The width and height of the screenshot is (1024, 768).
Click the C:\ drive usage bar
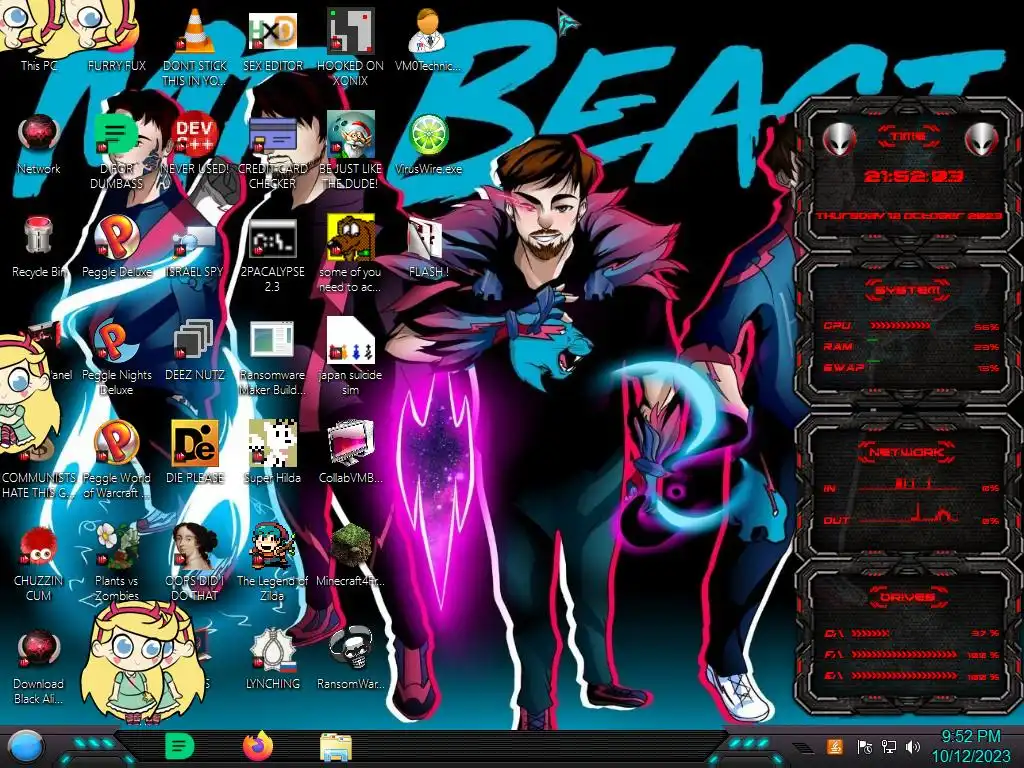[870, 633]
